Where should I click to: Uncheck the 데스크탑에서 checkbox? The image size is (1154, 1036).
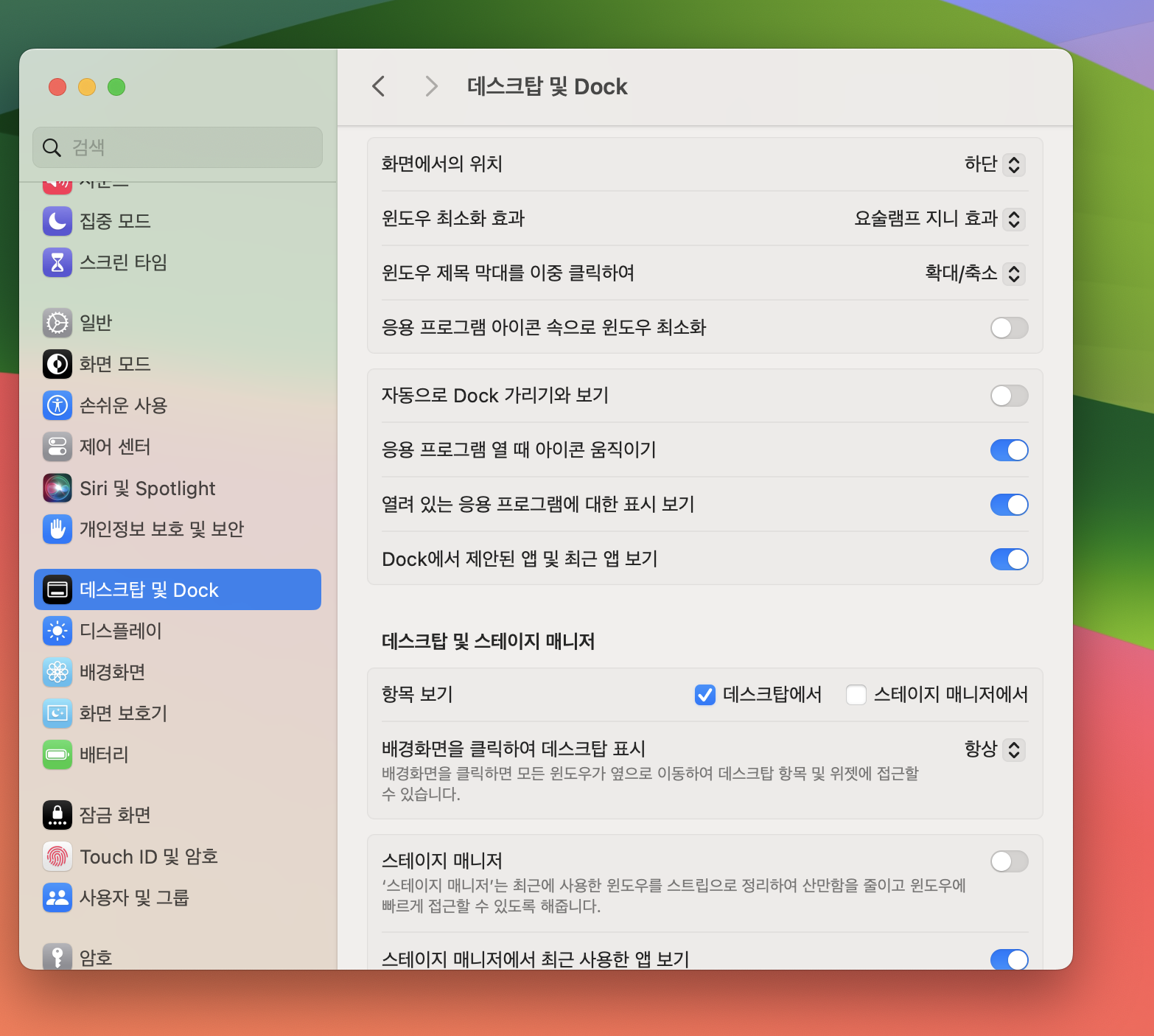(x=705, y=695)
